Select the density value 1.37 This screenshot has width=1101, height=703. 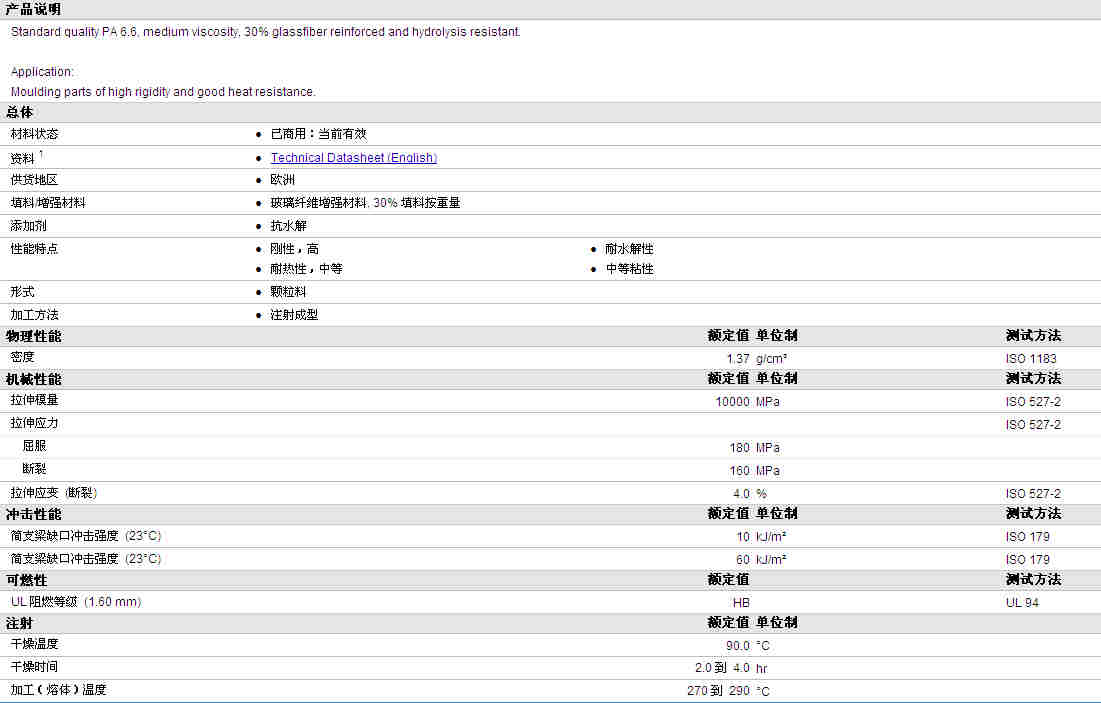click(738, 359)
